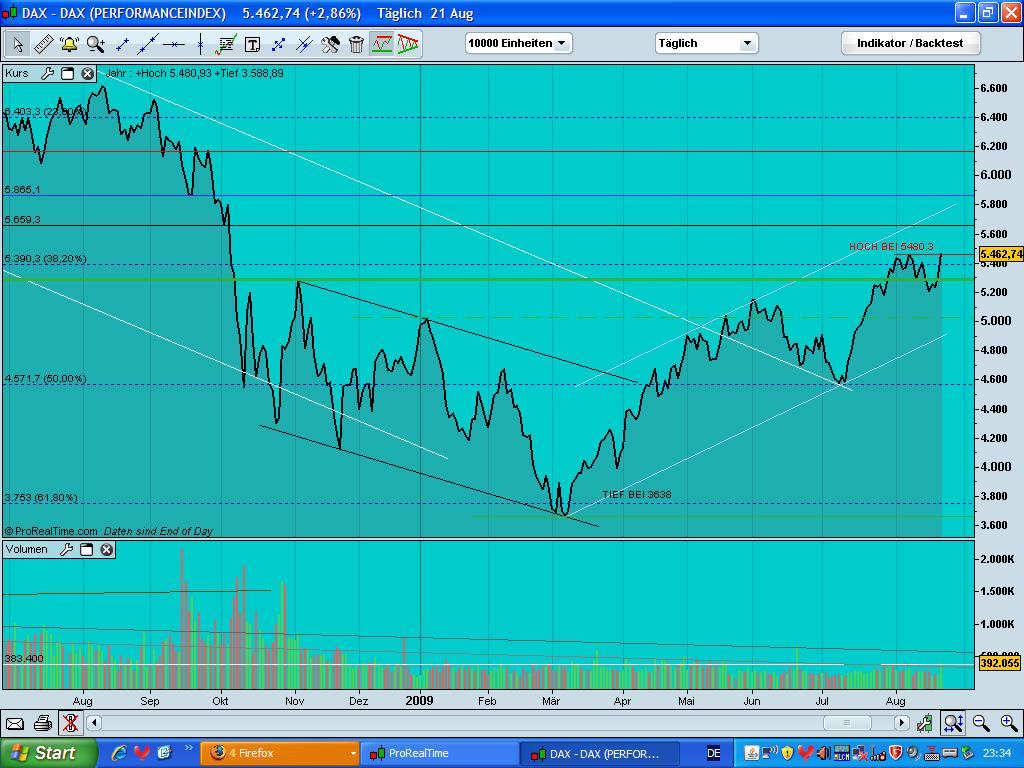
Task: Click the zoom out magnifier icon
Action: (981, 723)
